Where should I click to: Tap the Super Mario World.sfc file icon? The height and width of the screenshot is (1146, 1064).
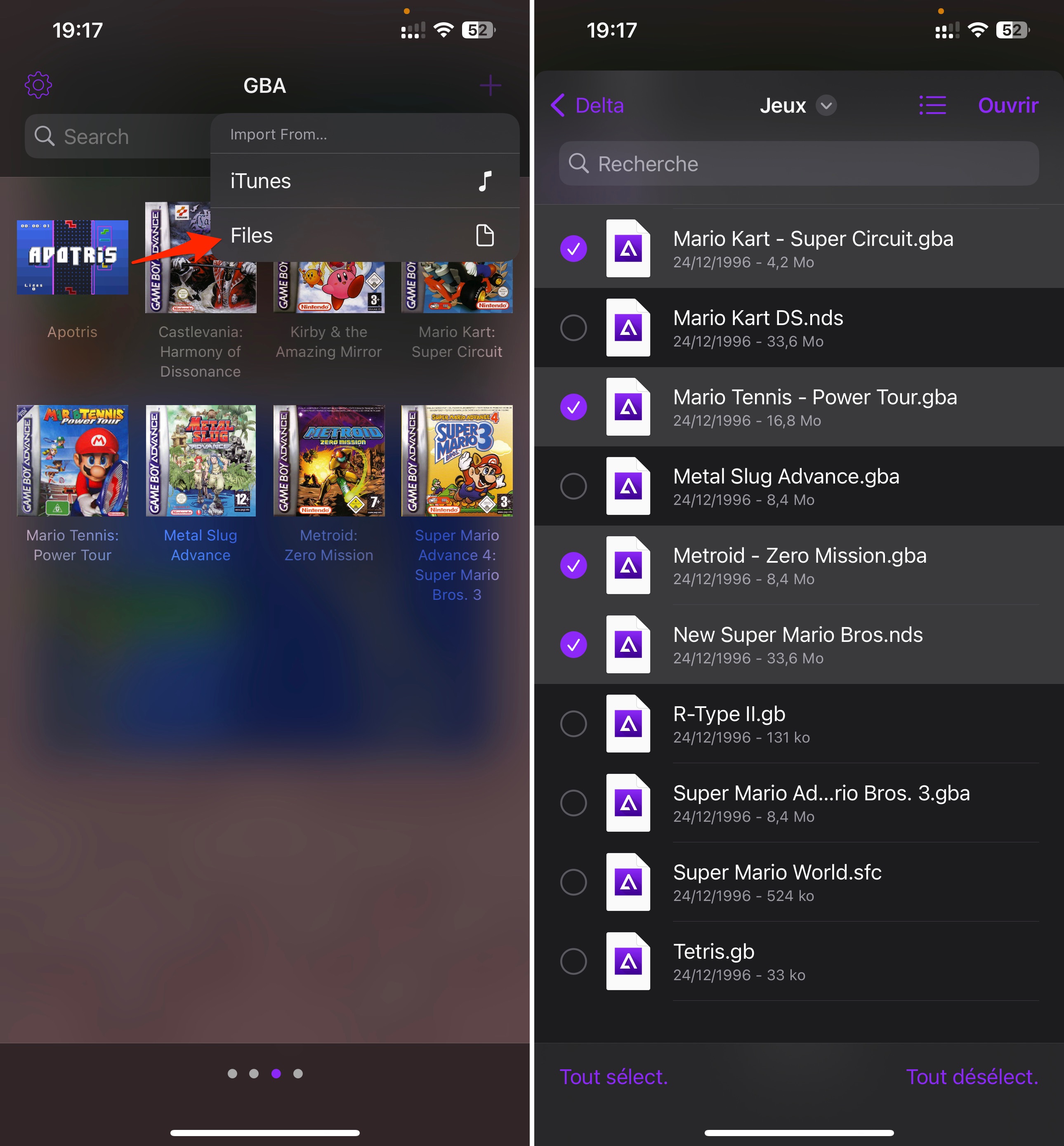pos(628,882)
